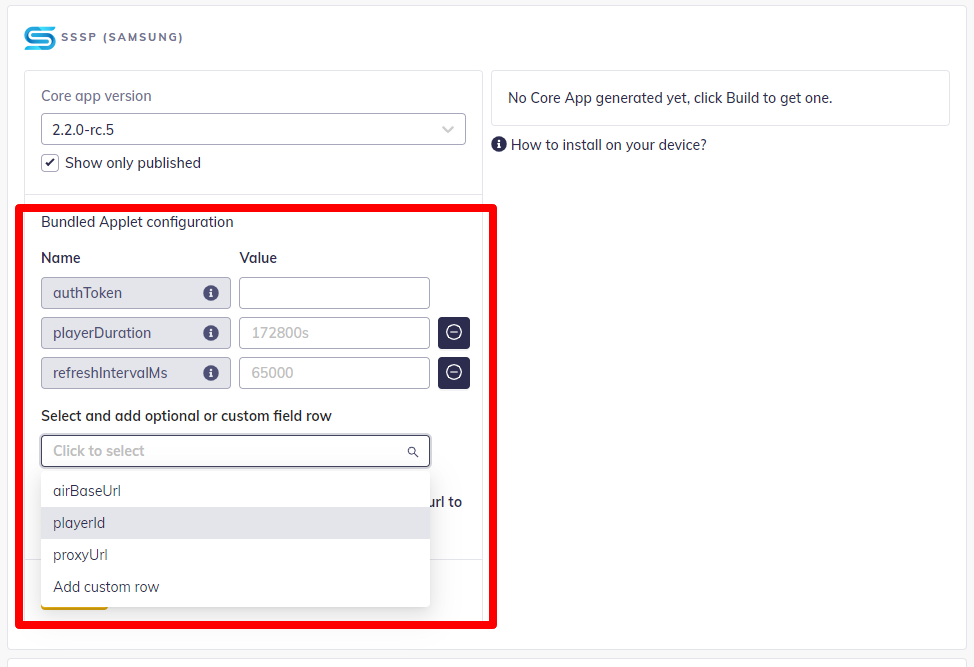Image resolution: width=974 pixels, height=667 pixels.
Task: Remove the playerDuration row
Action: 454,333
